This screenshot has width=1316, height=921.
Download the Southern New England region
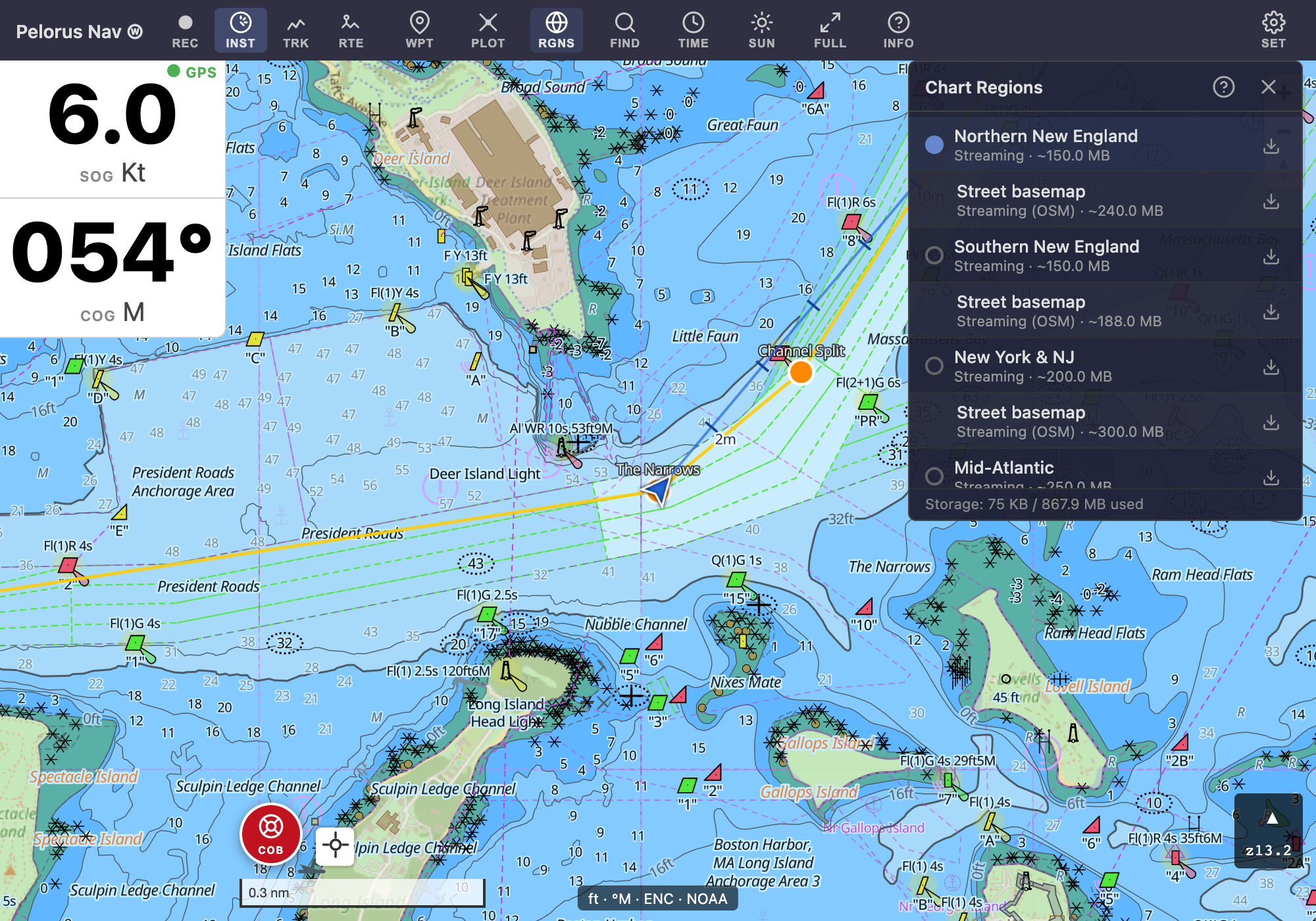coord(1271,257)
